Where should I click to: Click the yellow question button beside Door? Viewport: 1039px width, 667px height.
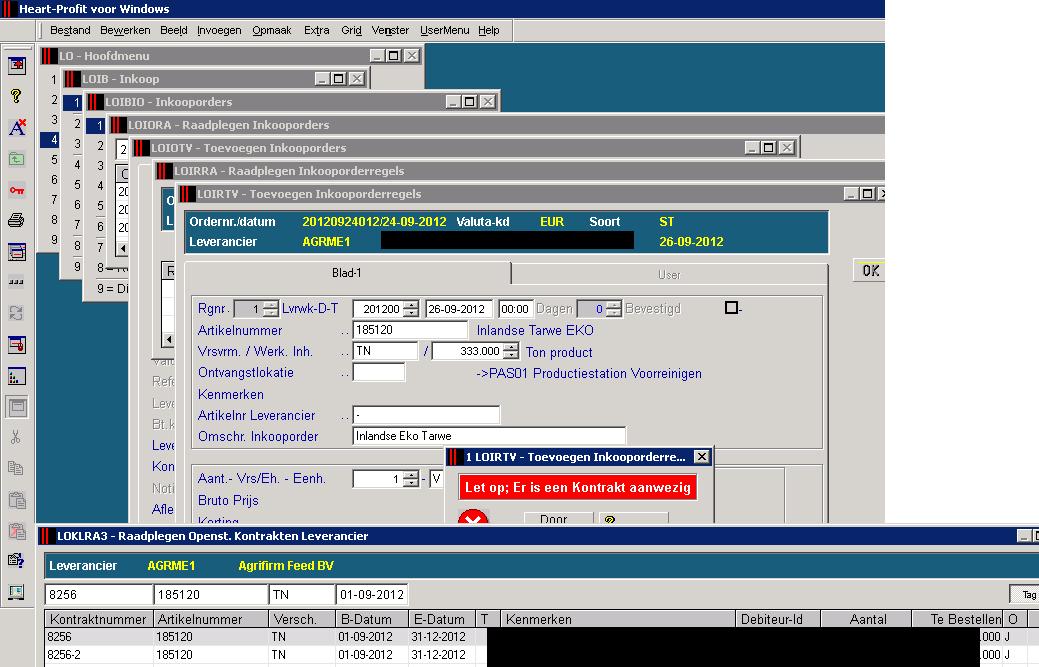tap(633, 519)
